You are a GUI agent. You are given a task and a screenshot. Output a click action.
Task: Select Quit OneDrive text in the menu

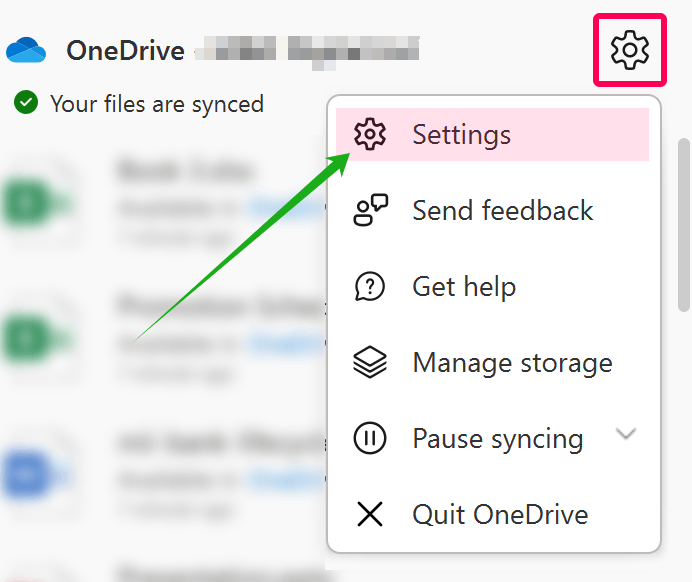pos(500,515)
